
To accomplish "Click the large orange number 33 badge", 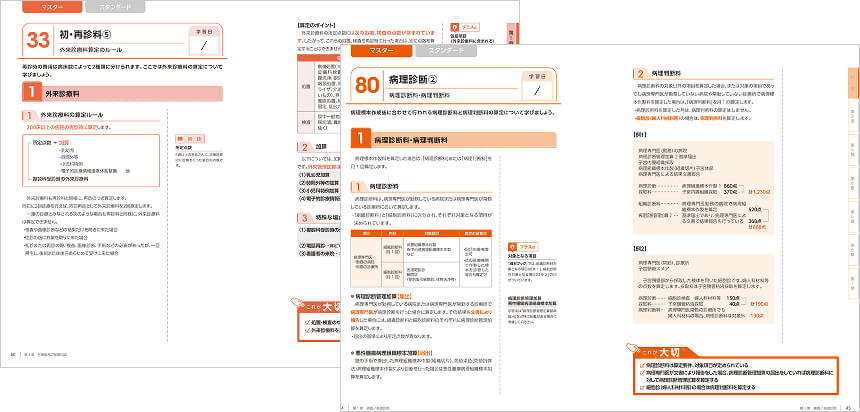I will (x=38, y=40).
